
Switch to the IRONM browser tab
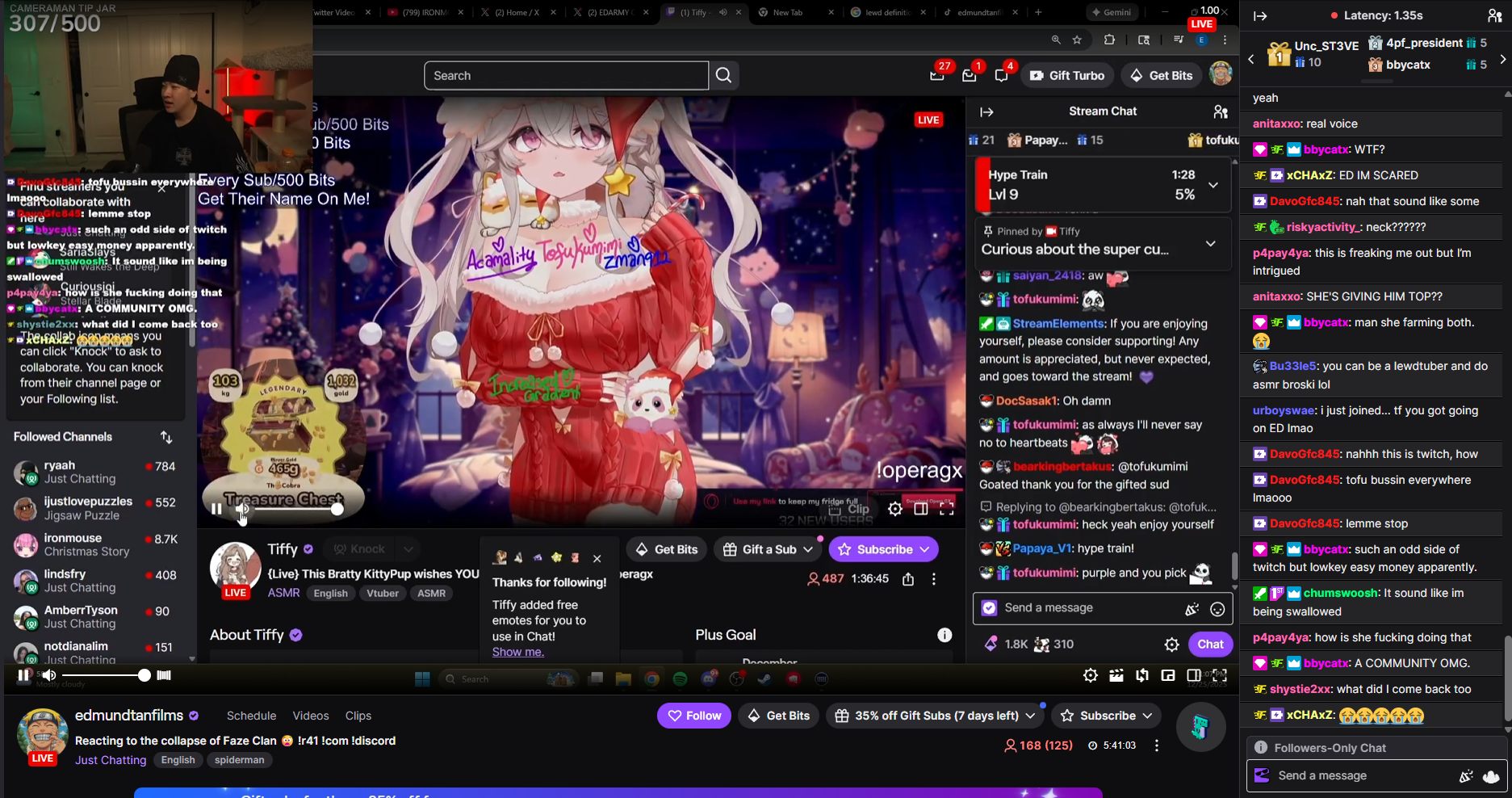(423, 12)
